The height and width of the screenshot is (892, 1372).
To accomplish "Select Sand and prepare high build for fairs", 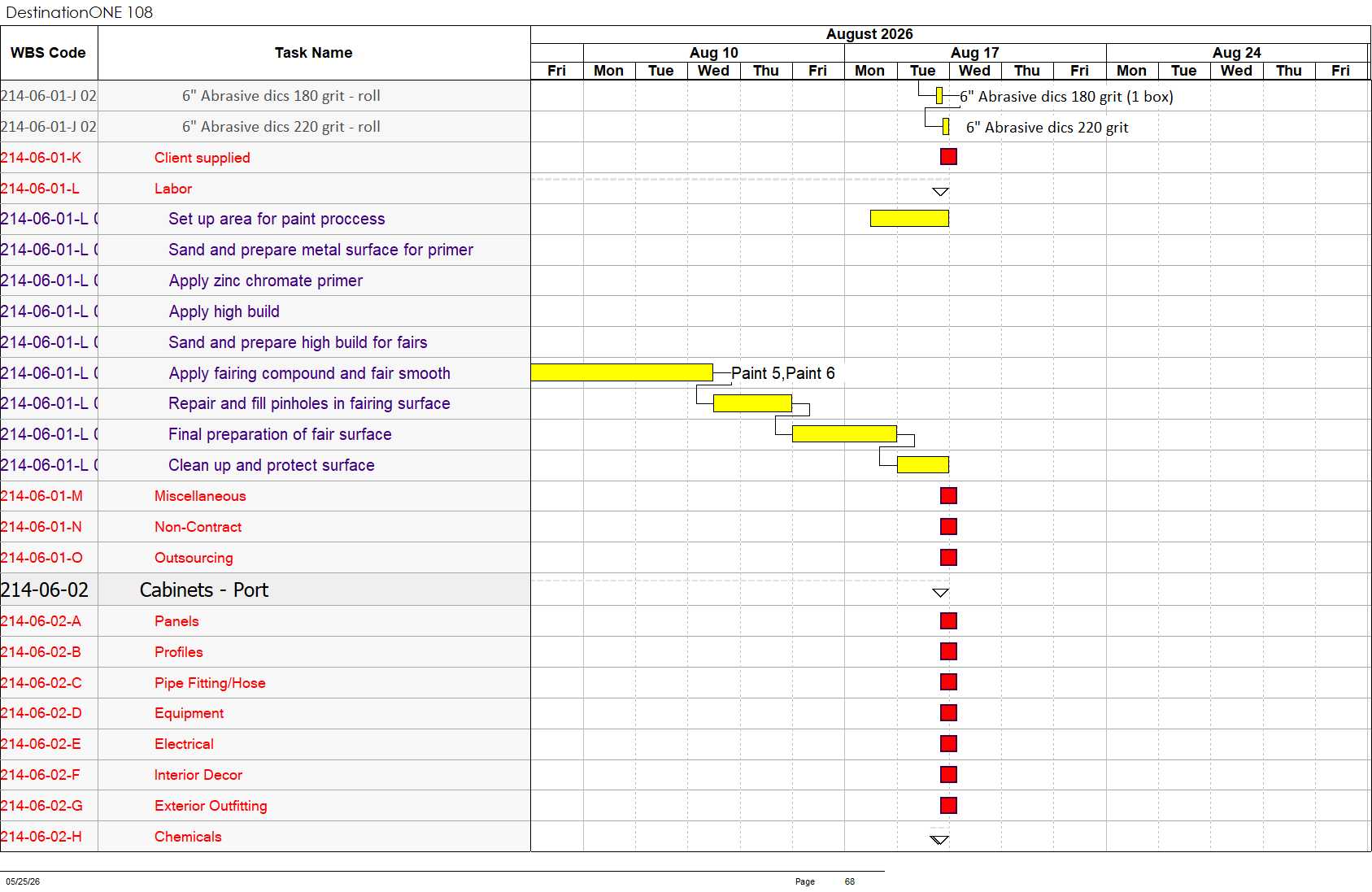I will point(298,342).
